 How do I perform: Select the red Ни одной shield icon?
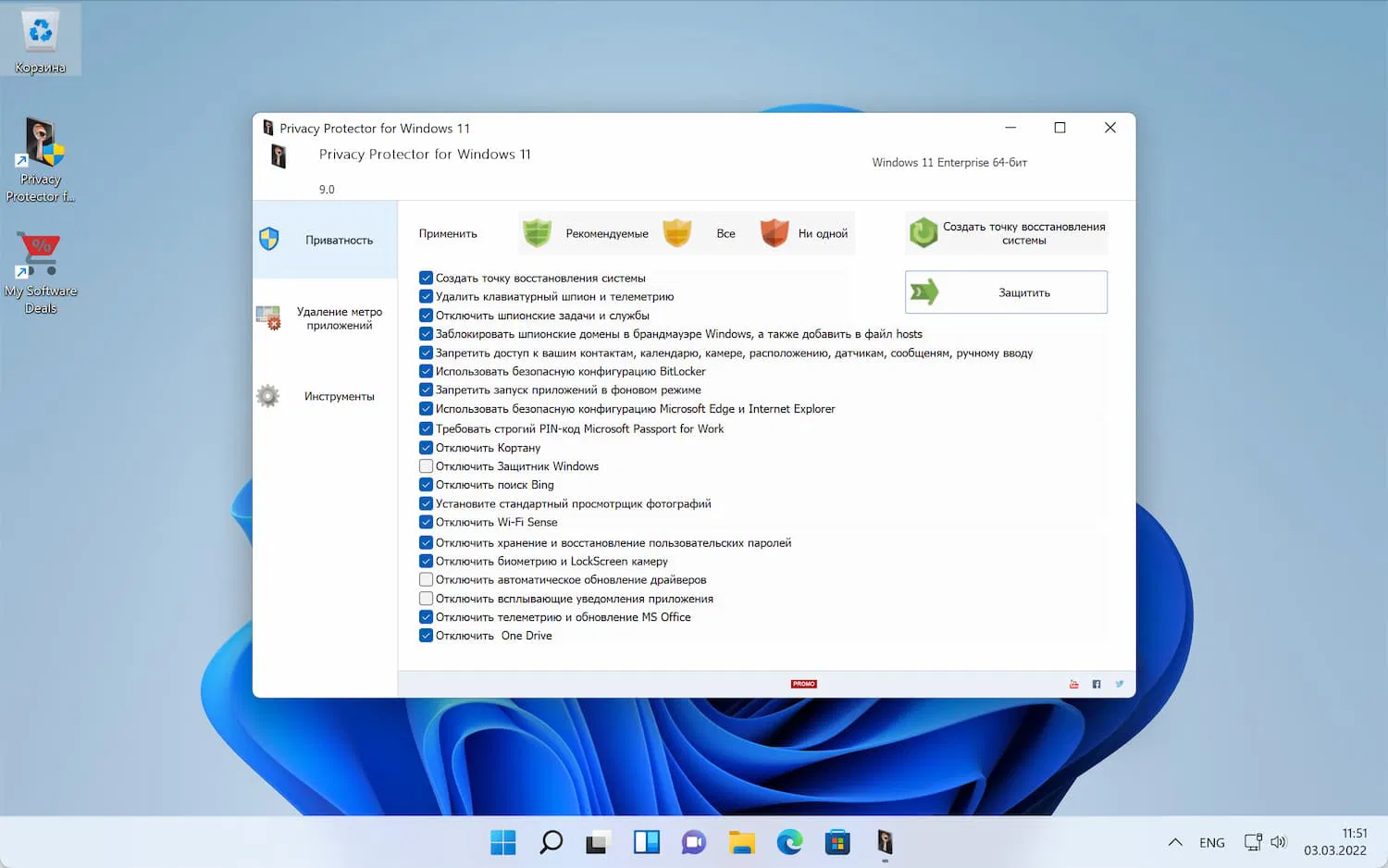coord(774,233)
